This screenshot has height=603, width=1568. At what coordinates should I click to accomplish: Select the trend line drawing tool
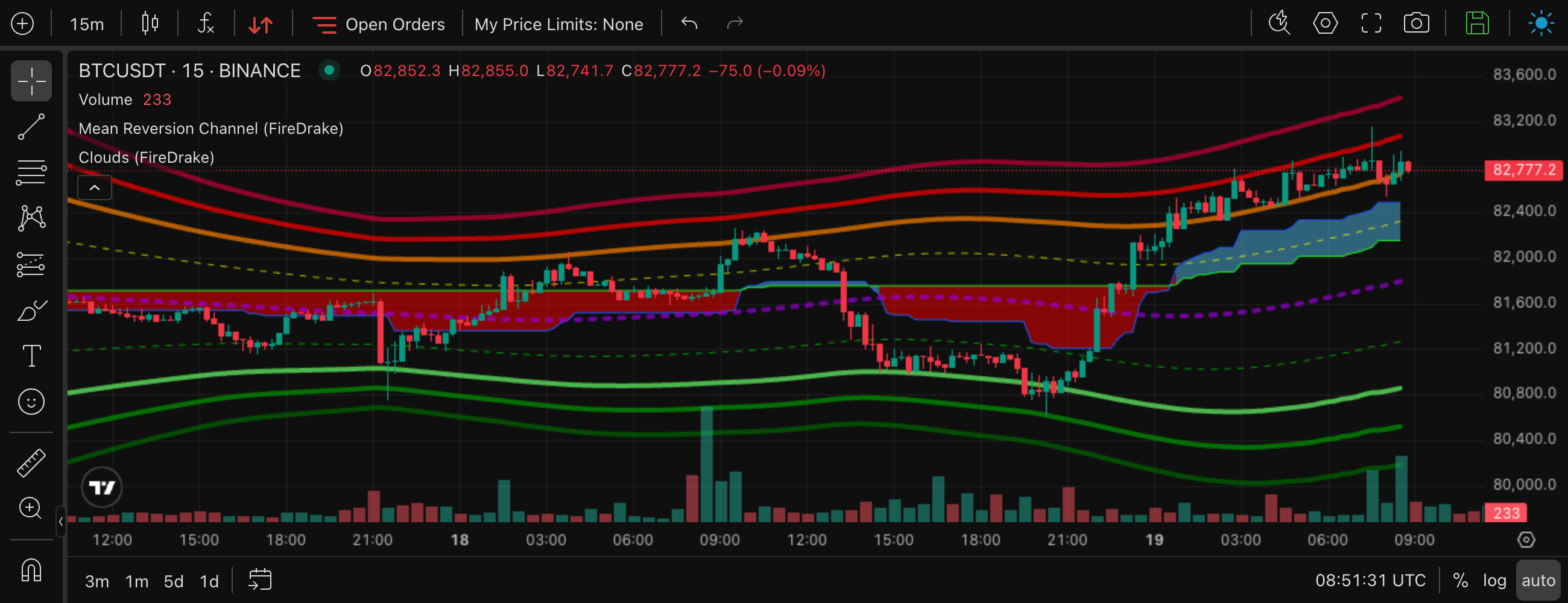(31, 127)
